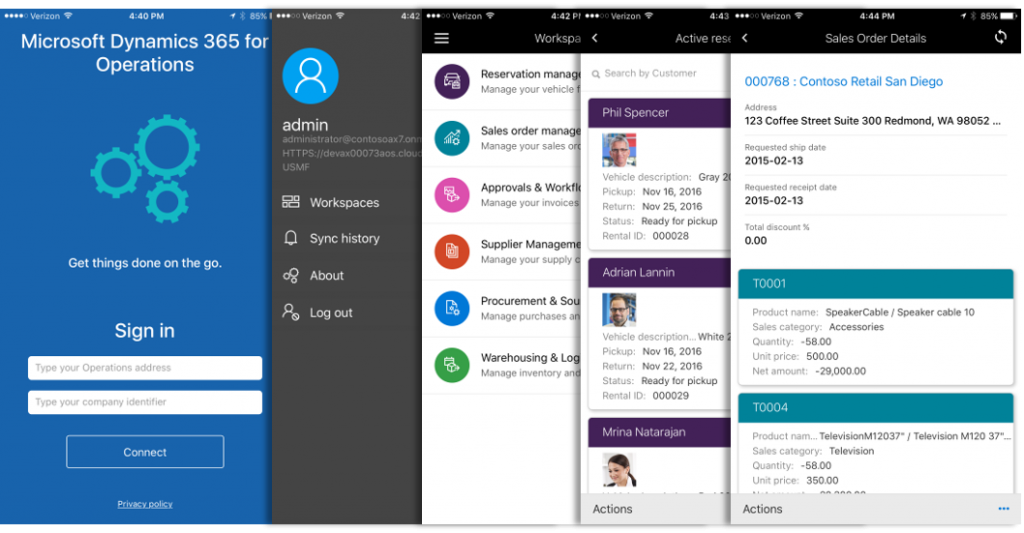Open the T0004 order line header

coord(876,408)
